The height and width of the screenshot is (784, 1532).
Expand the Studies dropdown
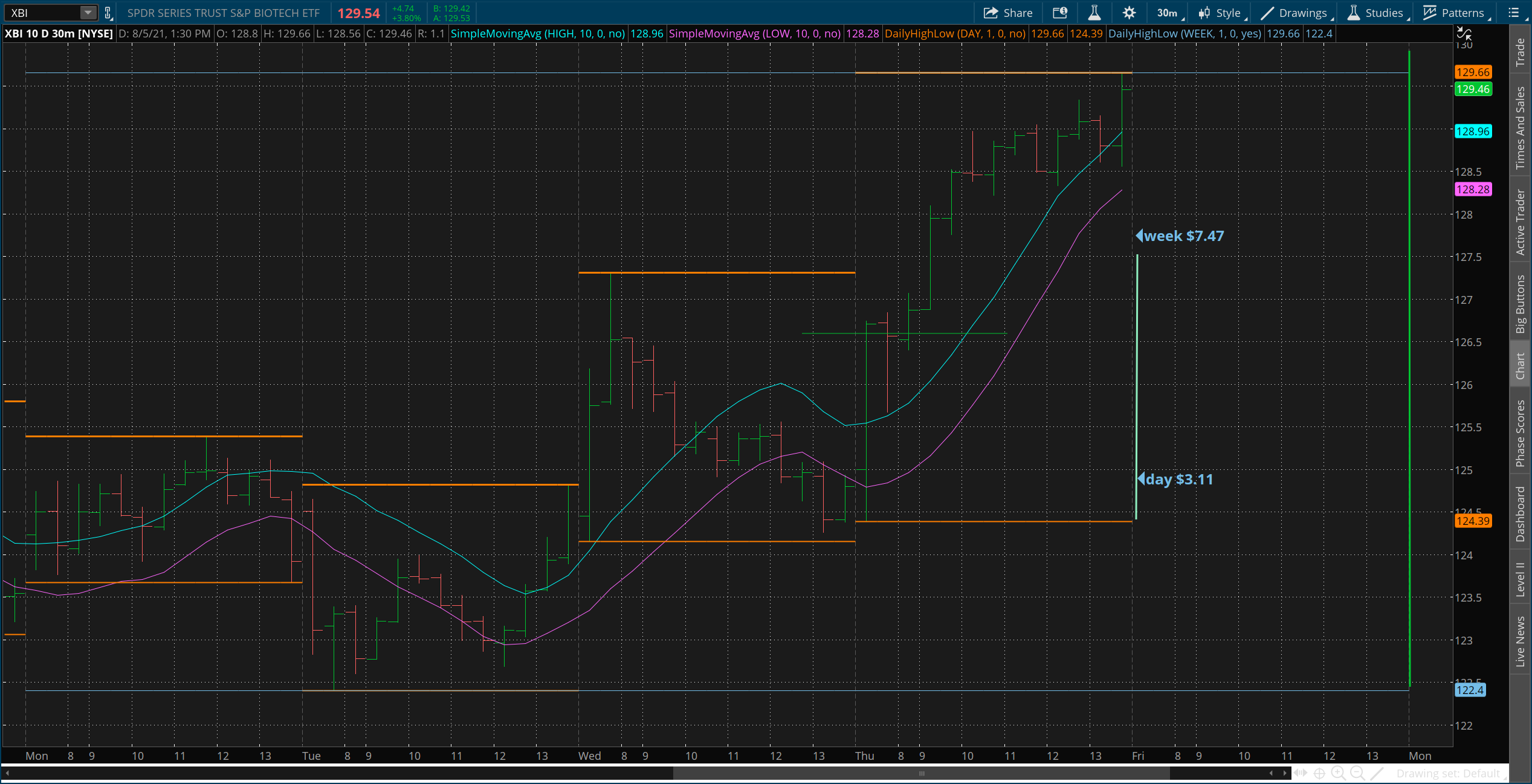click(1377, 13)
